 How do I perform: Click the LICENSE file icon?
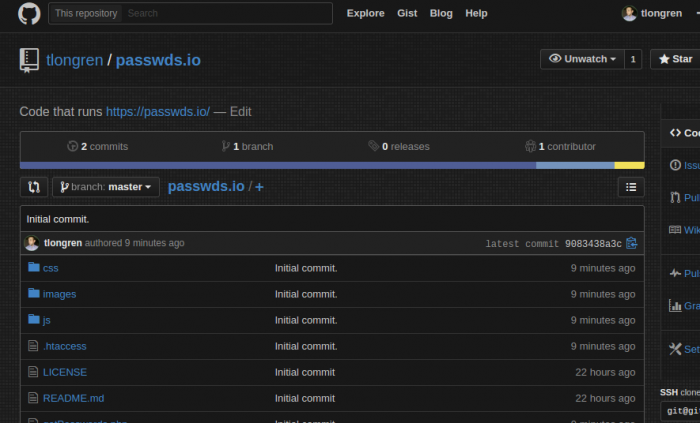[33, 371]
